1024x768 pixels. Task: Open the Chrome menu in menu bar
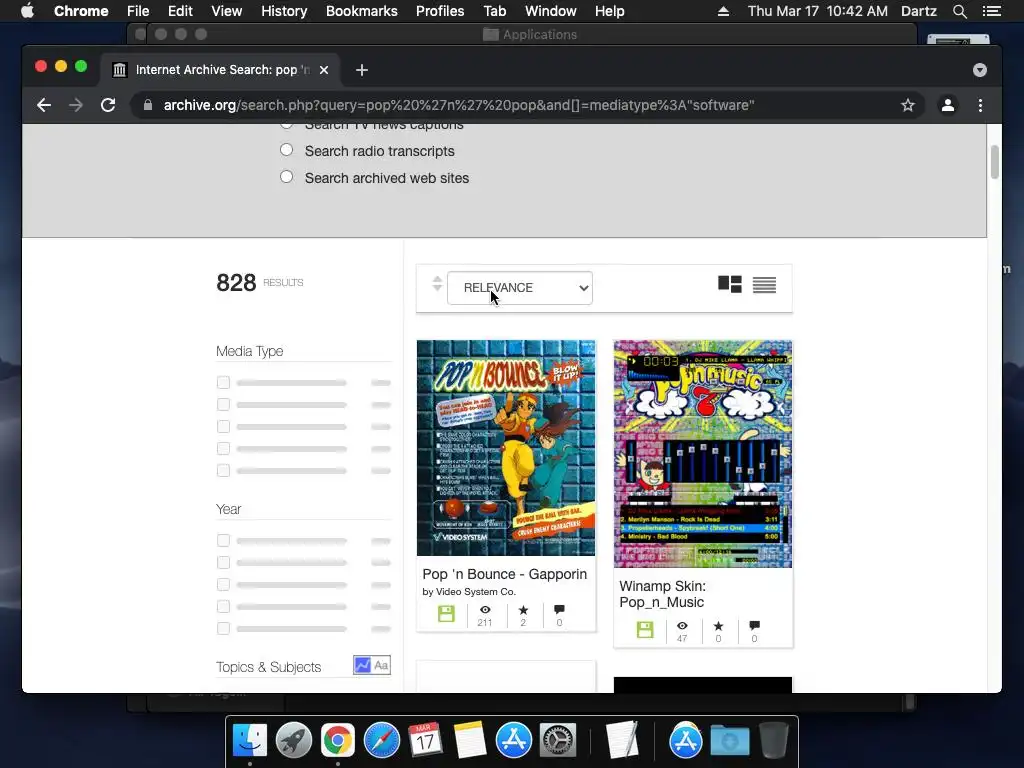81,11
